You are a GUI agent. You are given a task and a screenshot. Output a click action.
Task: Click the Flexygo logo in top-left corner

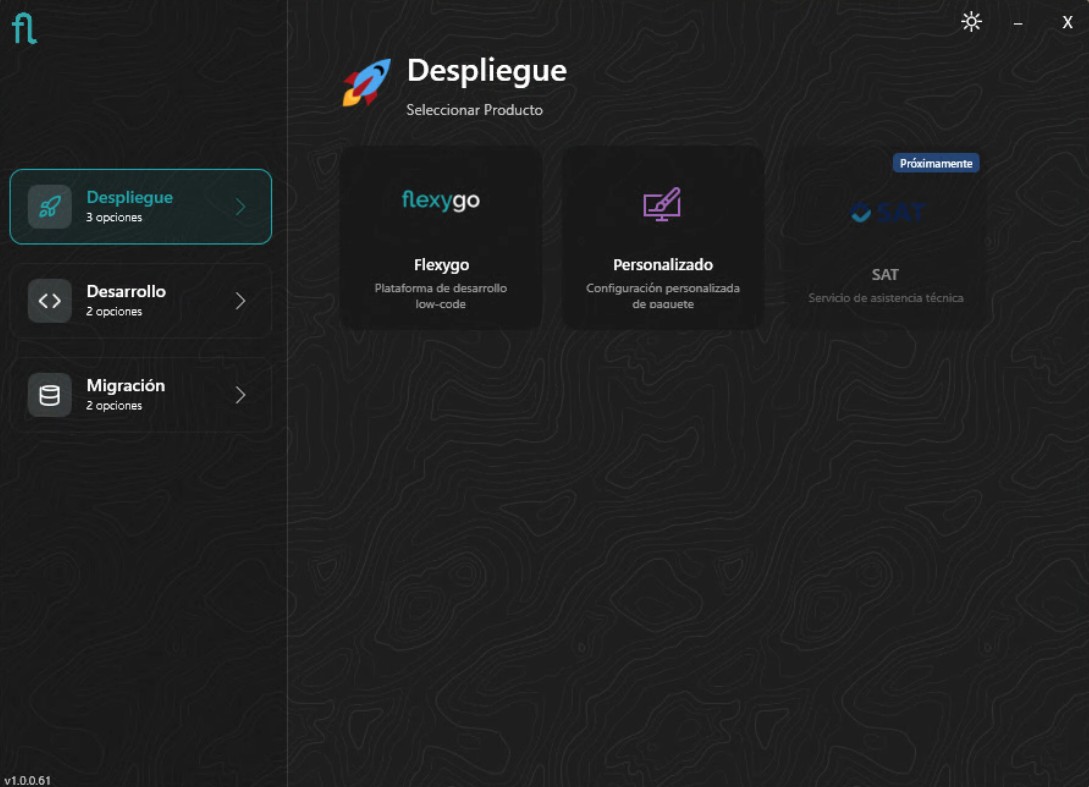click(24, 28)
